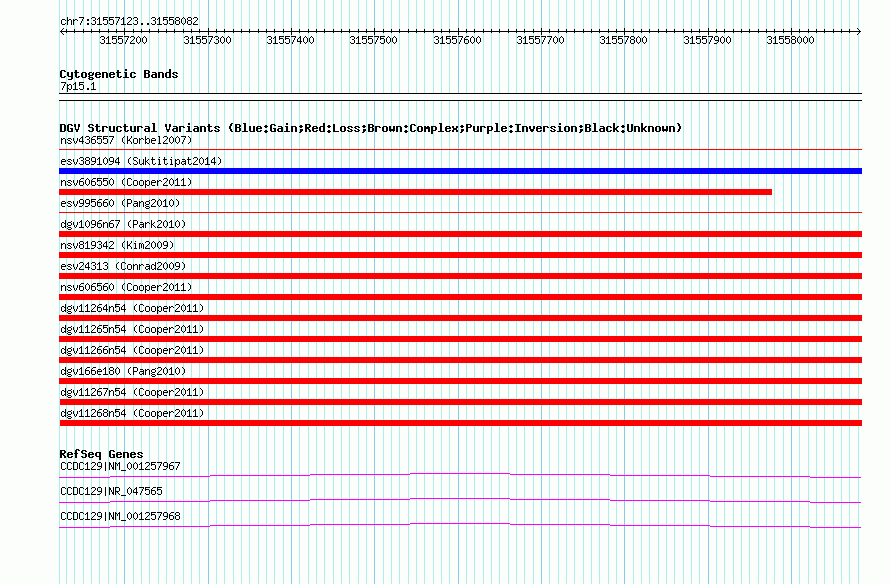Open variant nsv606550 (Cooper2011)

click(126, 182)
